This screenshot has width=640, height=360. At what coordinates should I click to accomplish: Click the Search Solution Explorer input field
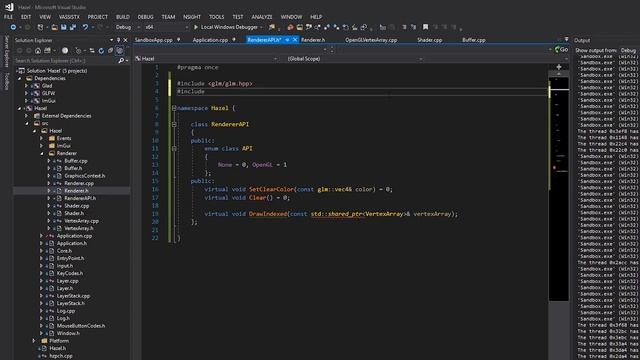point(65,60)
